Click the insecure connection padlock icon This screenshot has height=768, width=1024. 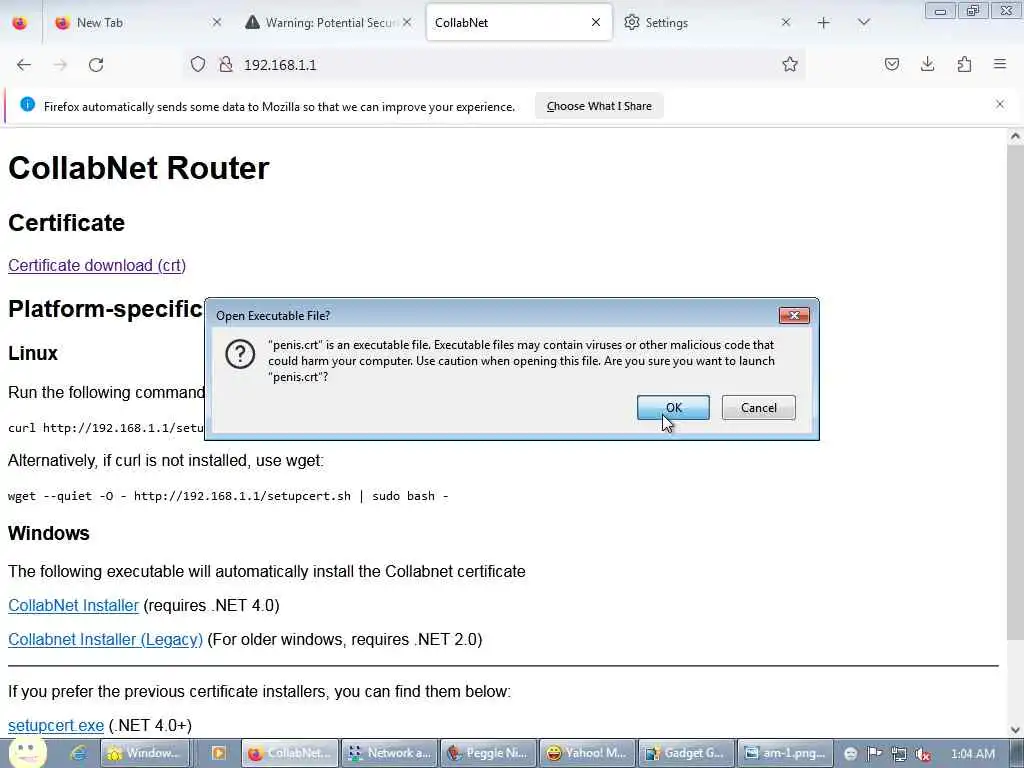[226, 64]
